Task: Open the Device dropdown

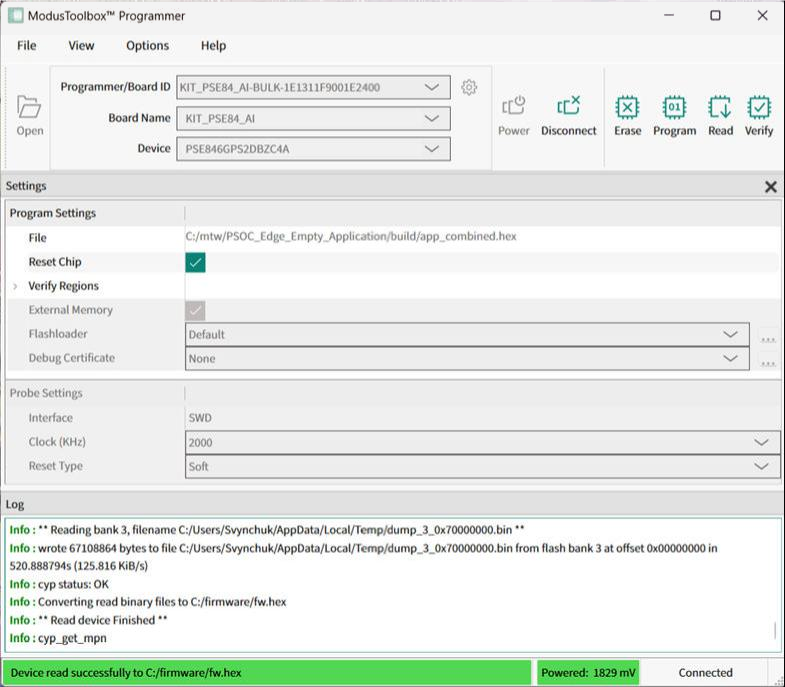Action: tap(313, 149)
